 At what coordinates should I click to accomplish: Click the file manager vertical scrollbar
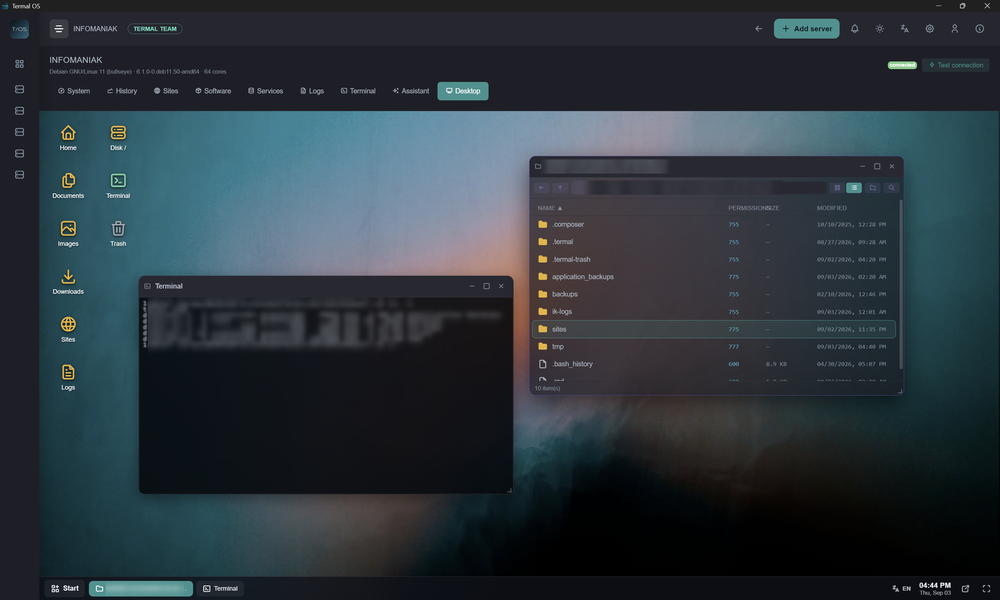[901, 284]
